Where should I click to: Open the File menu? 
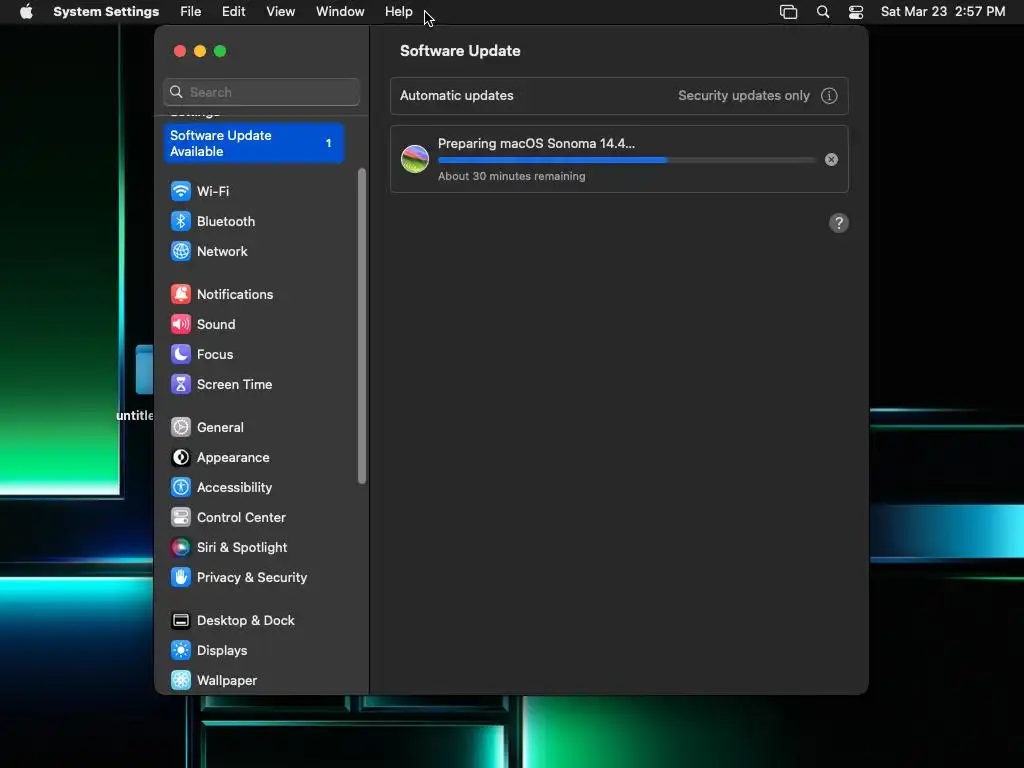(x=191, y=12)
